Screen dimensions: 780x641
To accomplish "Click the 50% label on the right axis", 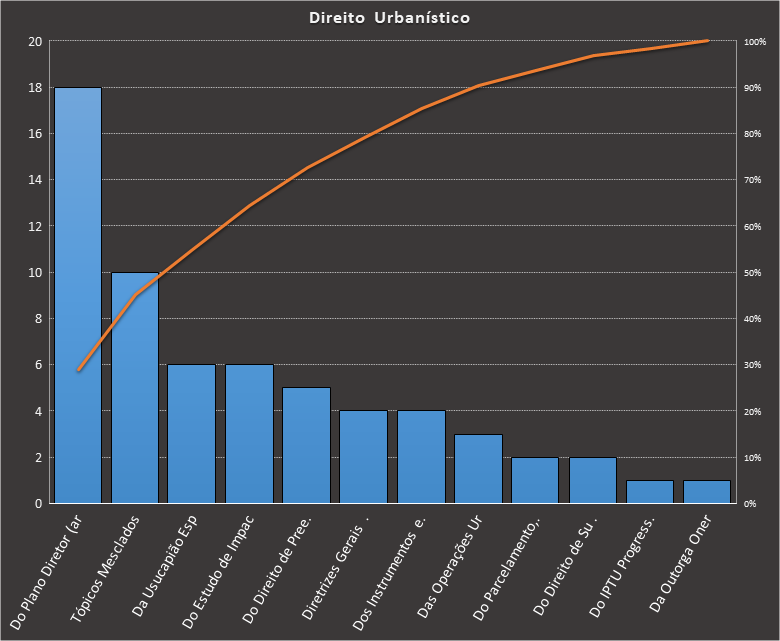I will pos(754,273).
